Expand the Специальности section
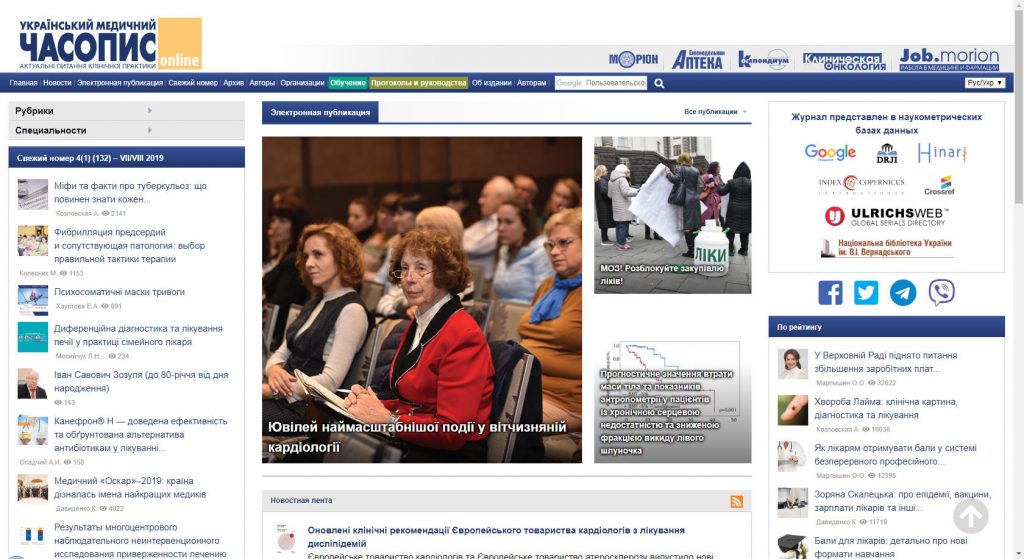Screen dimensions: 1024x559 126,130
